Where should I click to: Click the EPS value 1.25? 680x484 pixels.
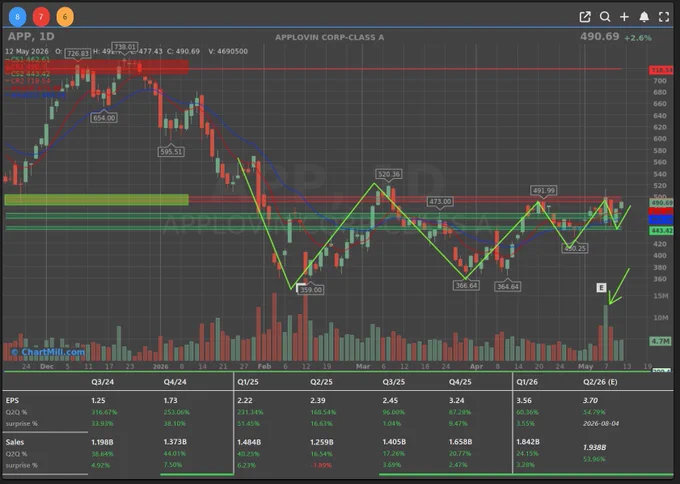(x=98, y=400)
